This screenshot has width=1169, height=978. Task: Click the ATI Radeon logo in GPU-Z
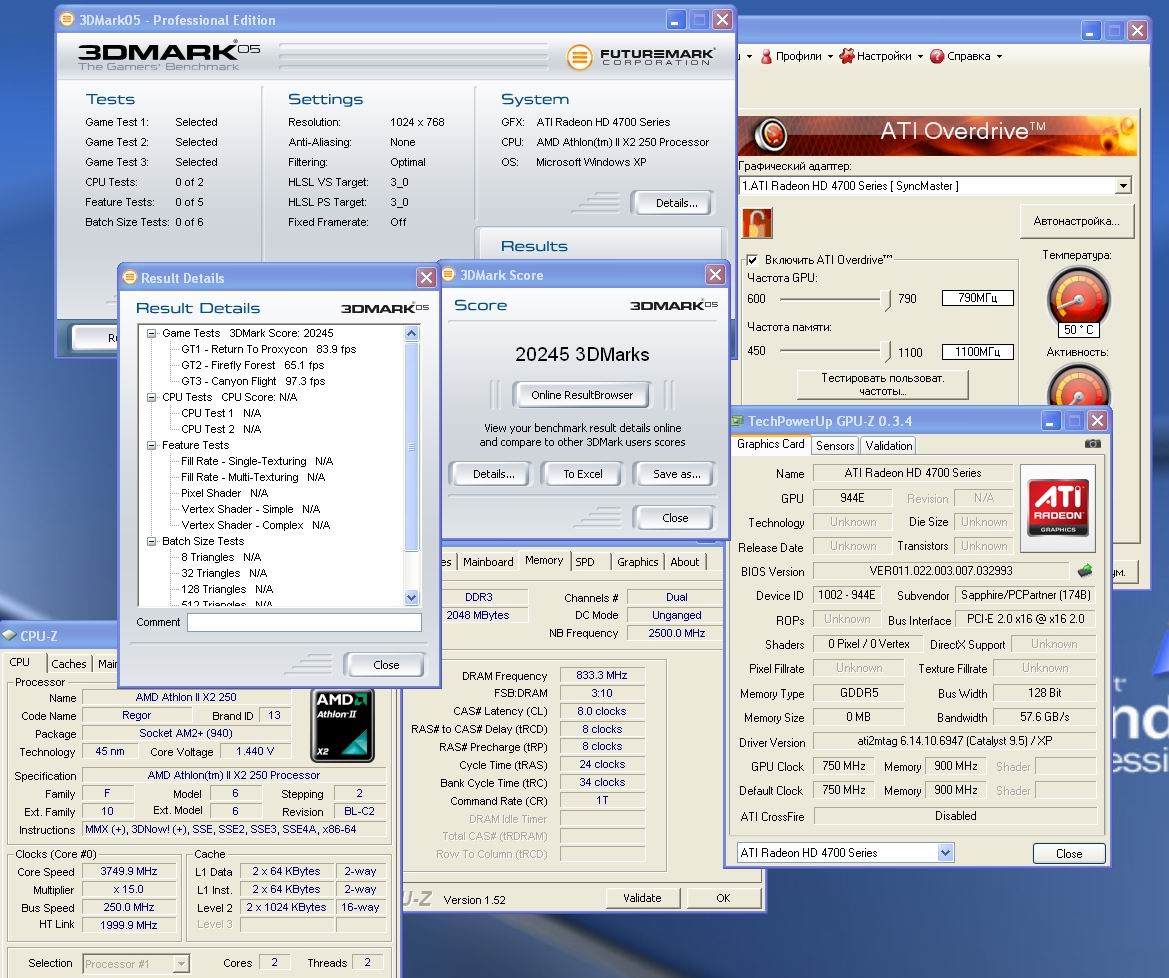tap(1058, 508)
